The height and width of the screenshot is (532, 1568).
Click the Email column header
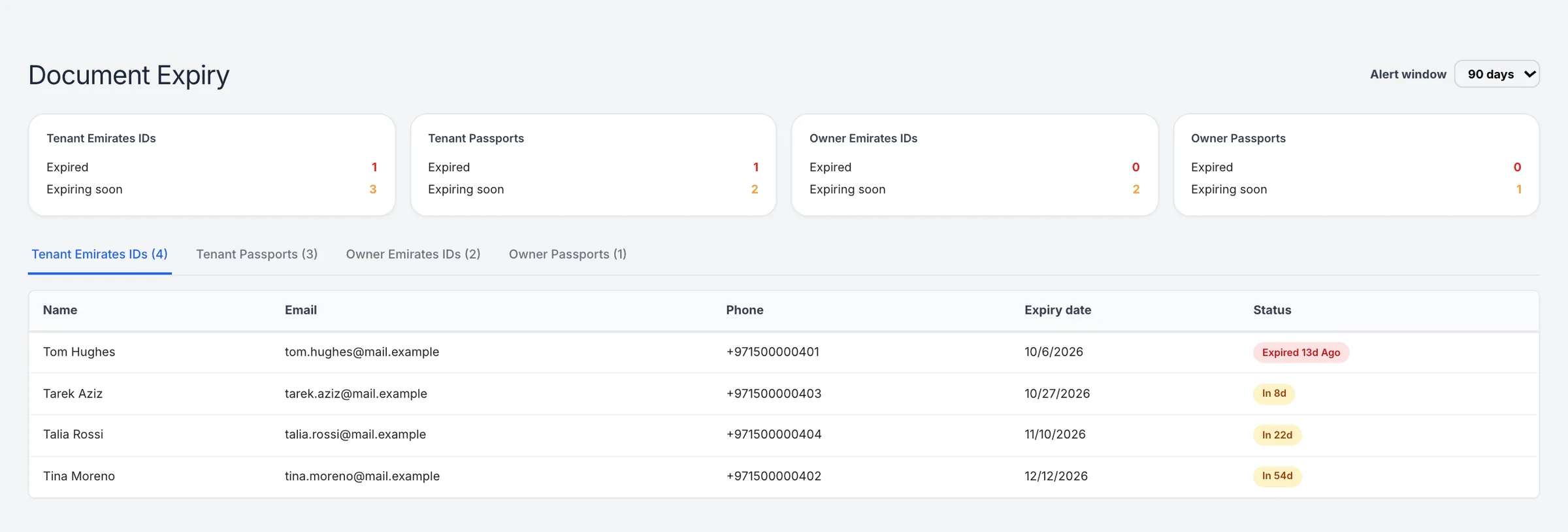point(301,310)
